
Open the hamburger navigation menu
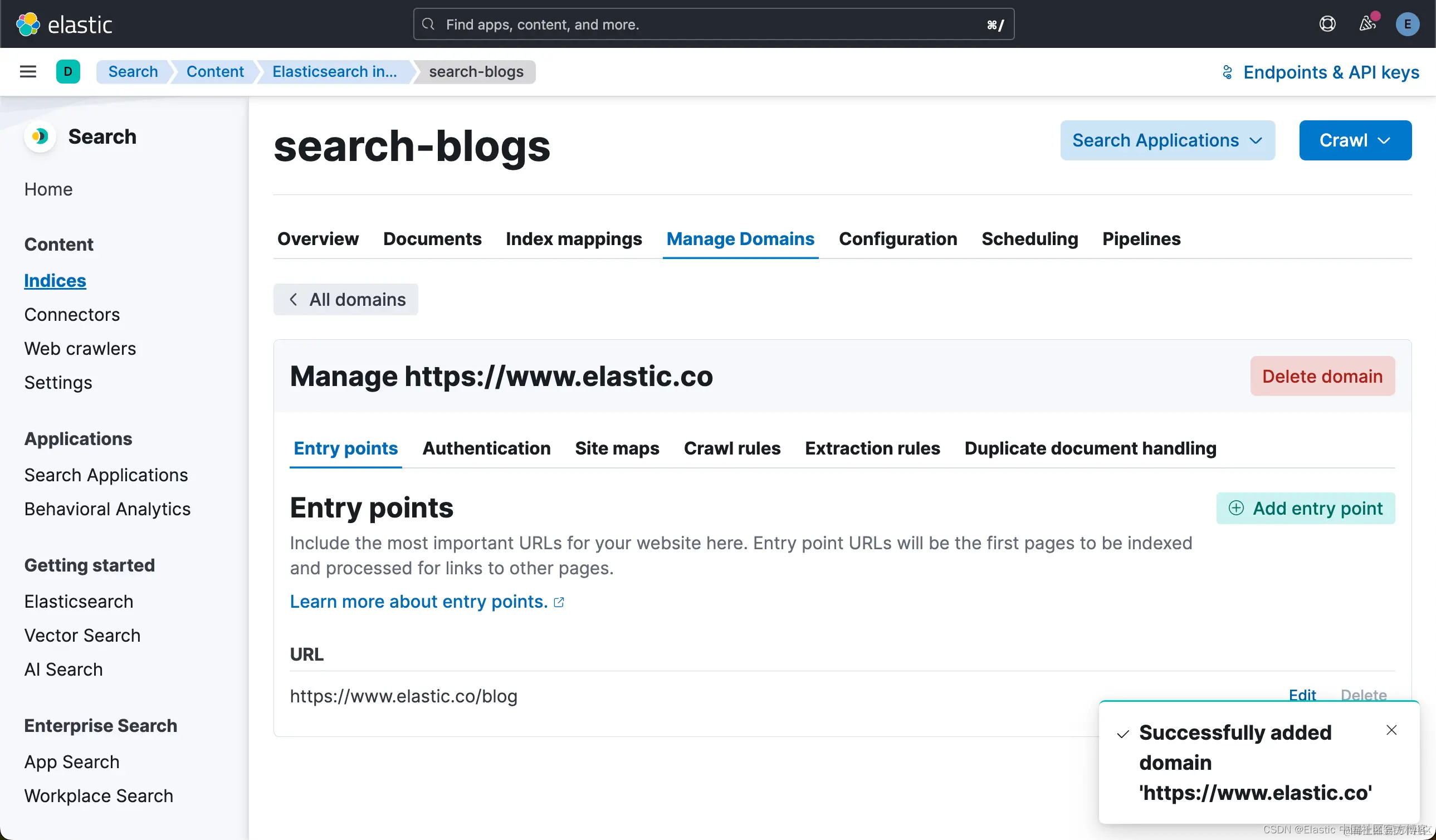pyautogui.click(x=28, y=72)
